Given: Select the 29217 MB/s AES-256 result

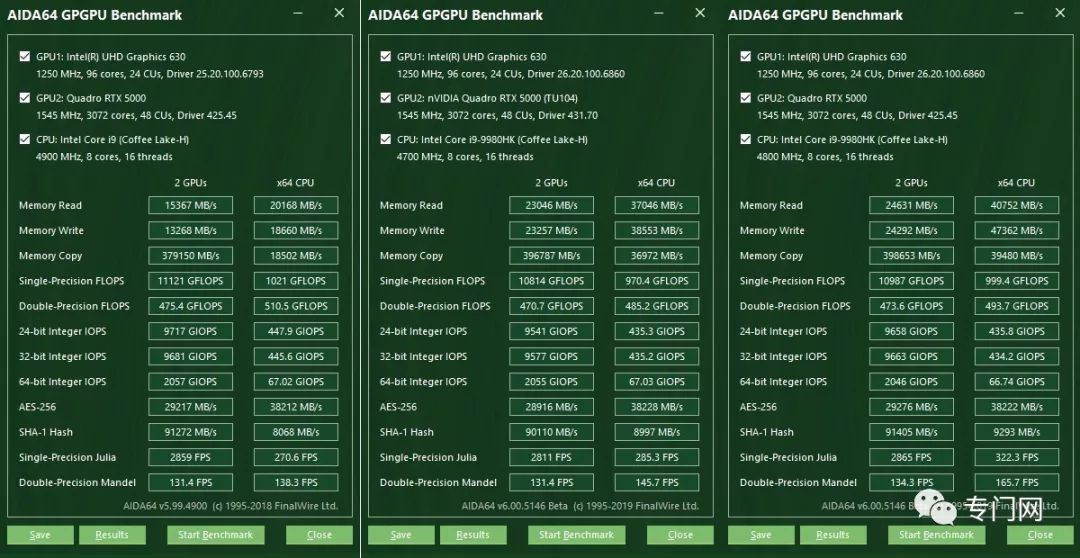Looking at the screenshot, I should pos(191,406).
